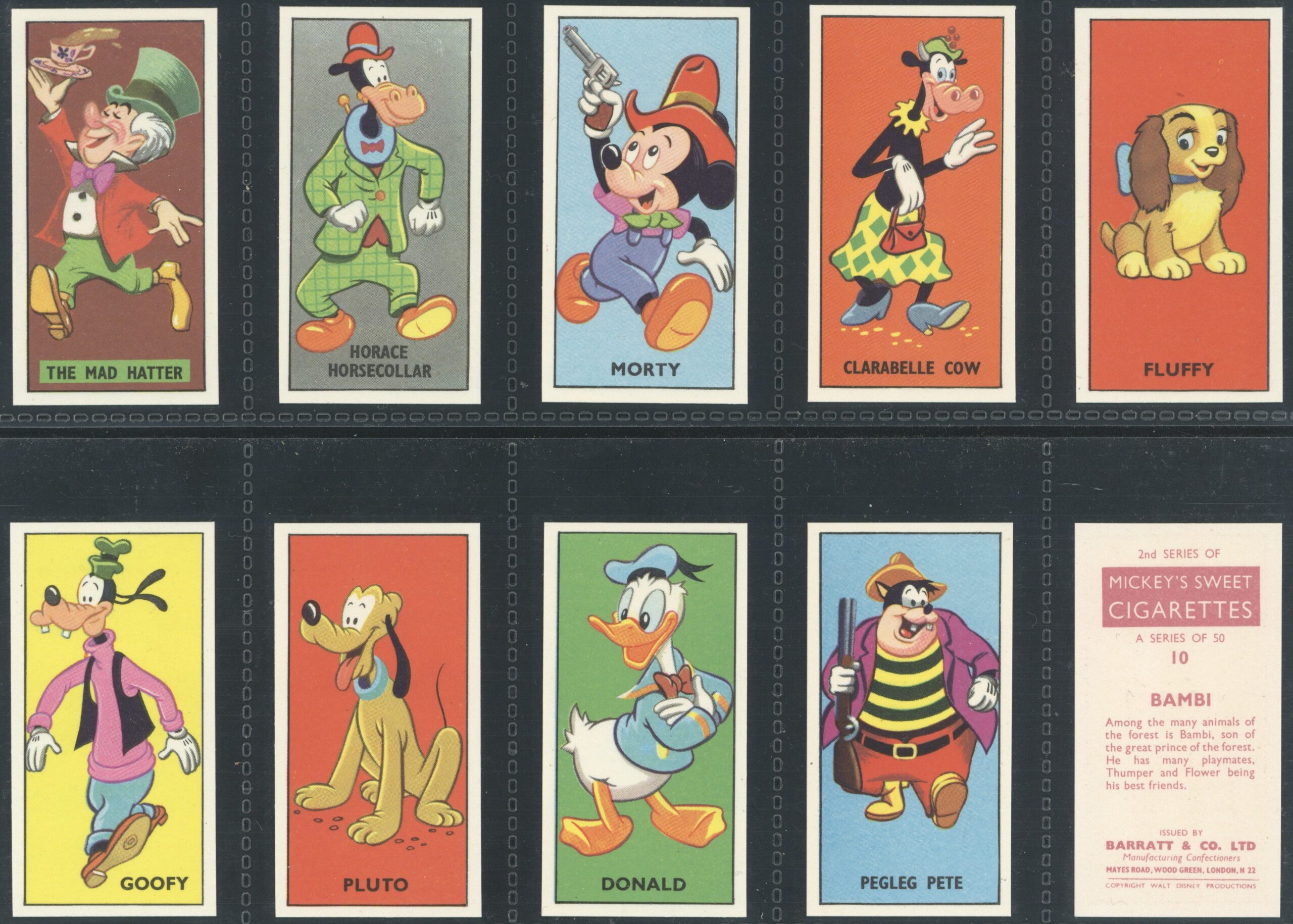
Task: Click the 'PLUTO' caption text
Action: point(375,884)
